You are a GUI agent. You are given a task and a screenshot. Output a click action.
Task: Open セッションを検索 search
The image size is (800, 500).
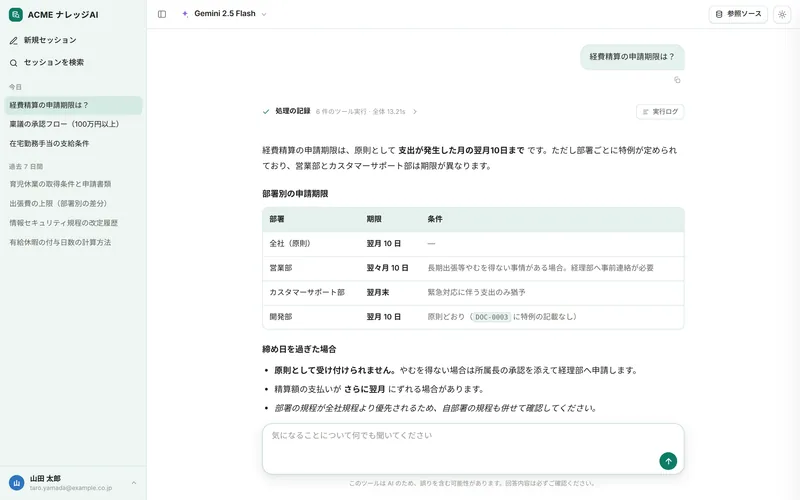point(73,62)
